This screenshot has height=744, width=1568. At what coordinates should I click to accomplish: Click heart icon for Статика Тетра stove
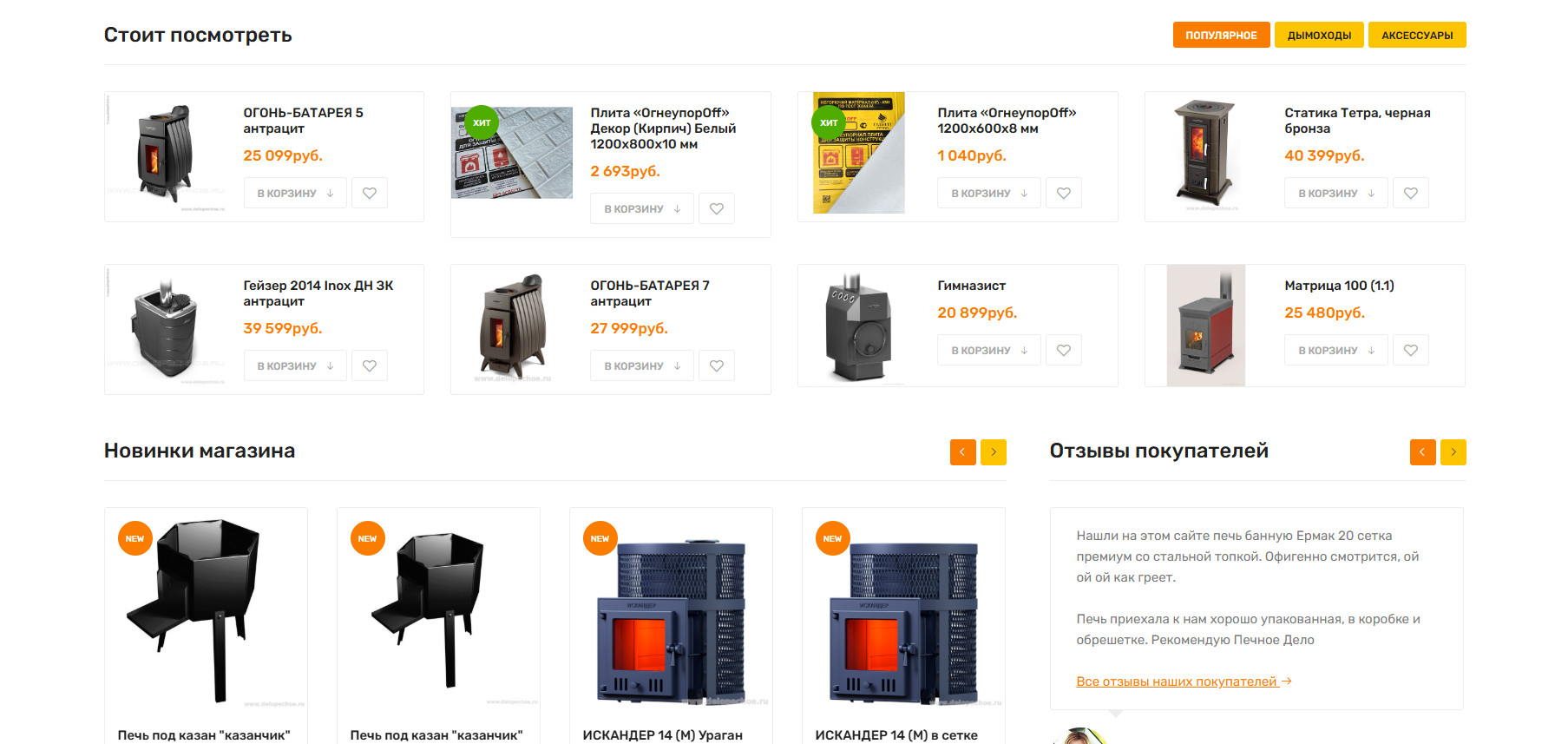(1411, 193)
